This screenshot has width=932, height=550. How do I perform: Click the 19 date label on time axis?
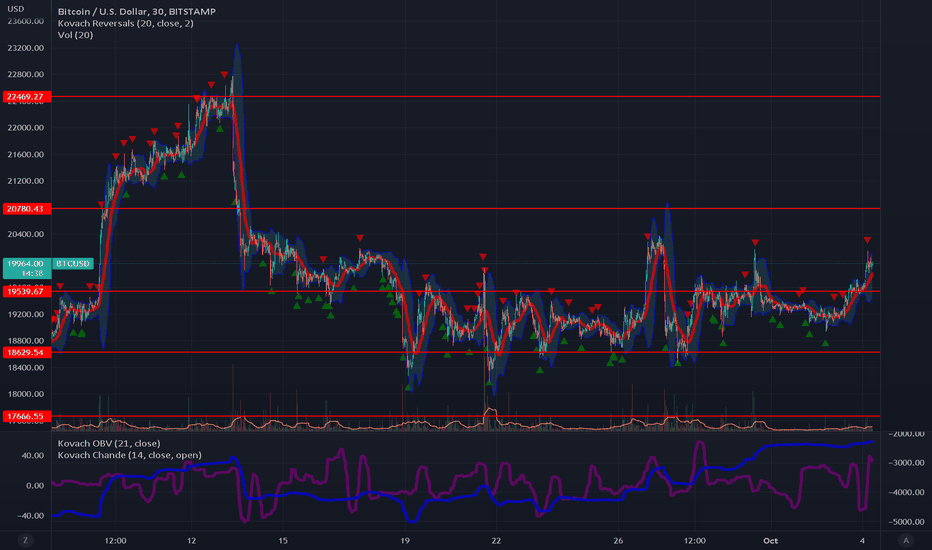(405, 540)
